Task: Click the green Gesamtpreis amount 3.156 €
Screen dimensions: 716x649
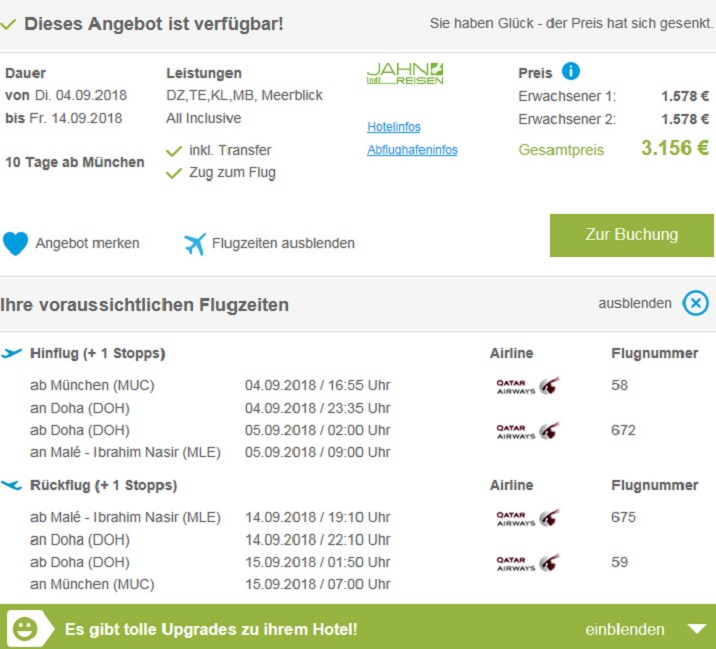Action: click(674, 149)
